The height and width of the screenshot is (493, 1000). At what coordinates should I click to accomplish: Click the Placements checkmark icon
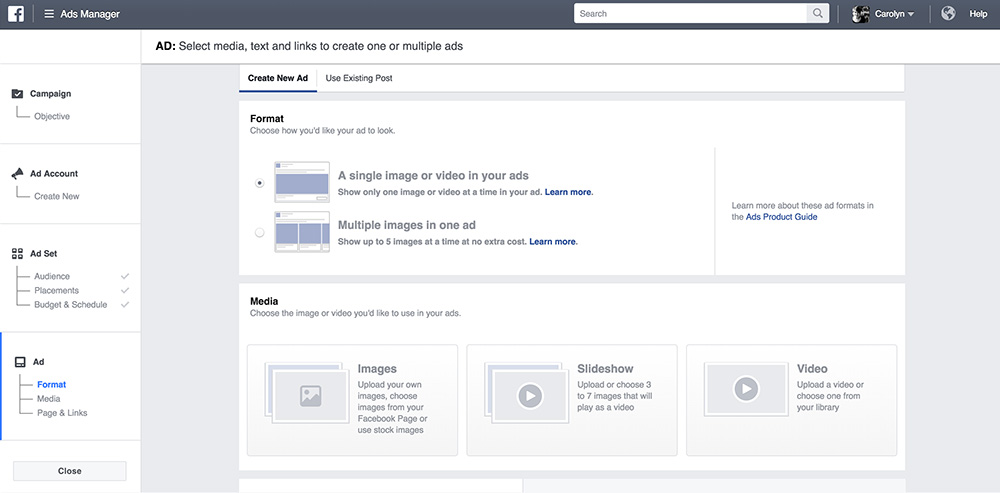point(125,290)
